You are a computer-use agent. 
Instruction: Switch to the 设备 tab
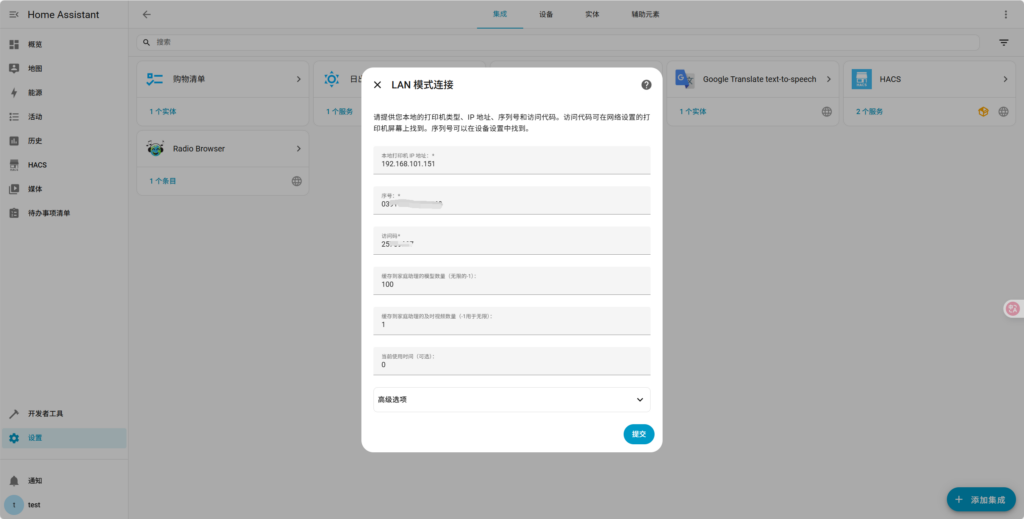click(x=546, y=15)
